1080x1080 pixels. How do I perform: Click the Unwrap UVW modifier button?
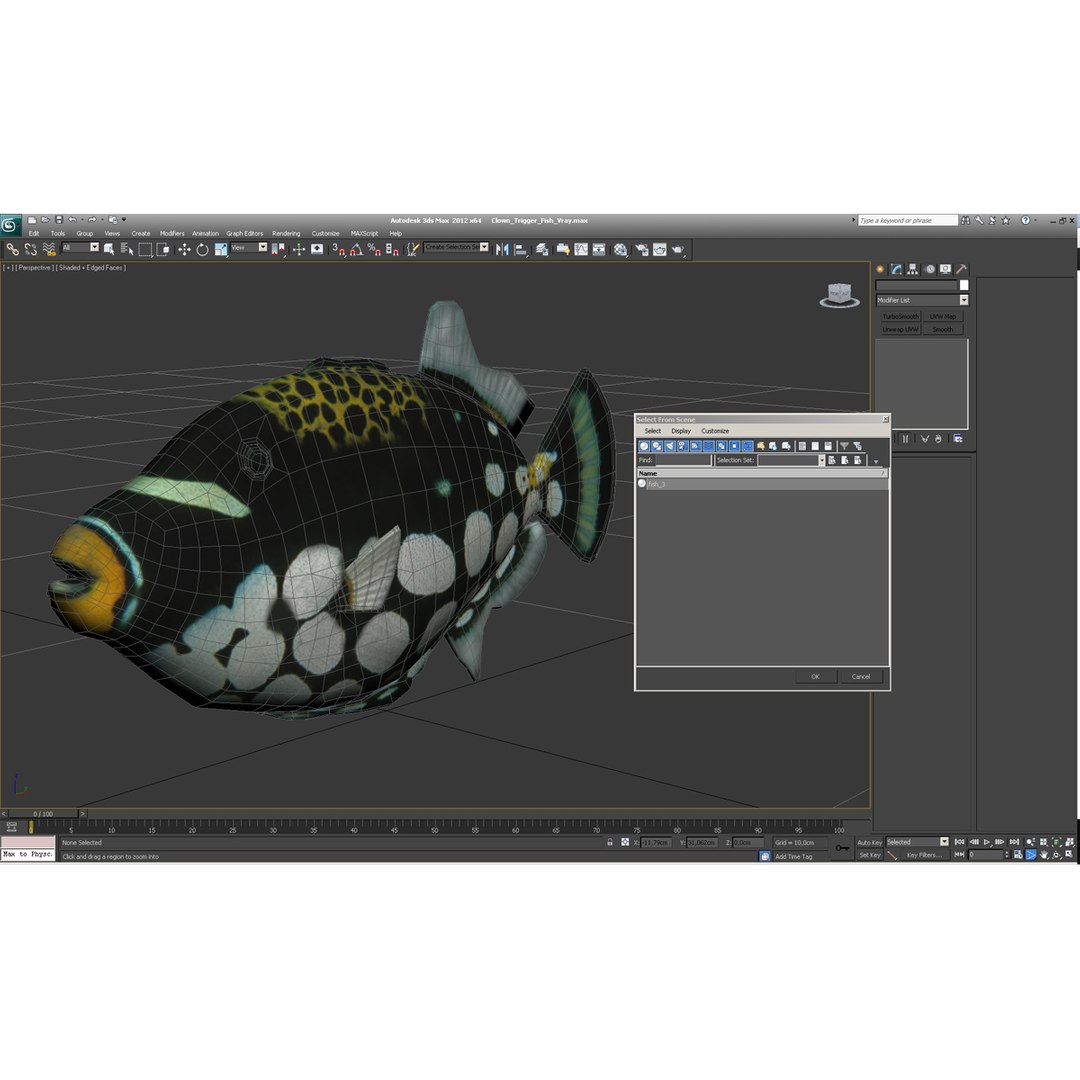[x=900, y=329]
